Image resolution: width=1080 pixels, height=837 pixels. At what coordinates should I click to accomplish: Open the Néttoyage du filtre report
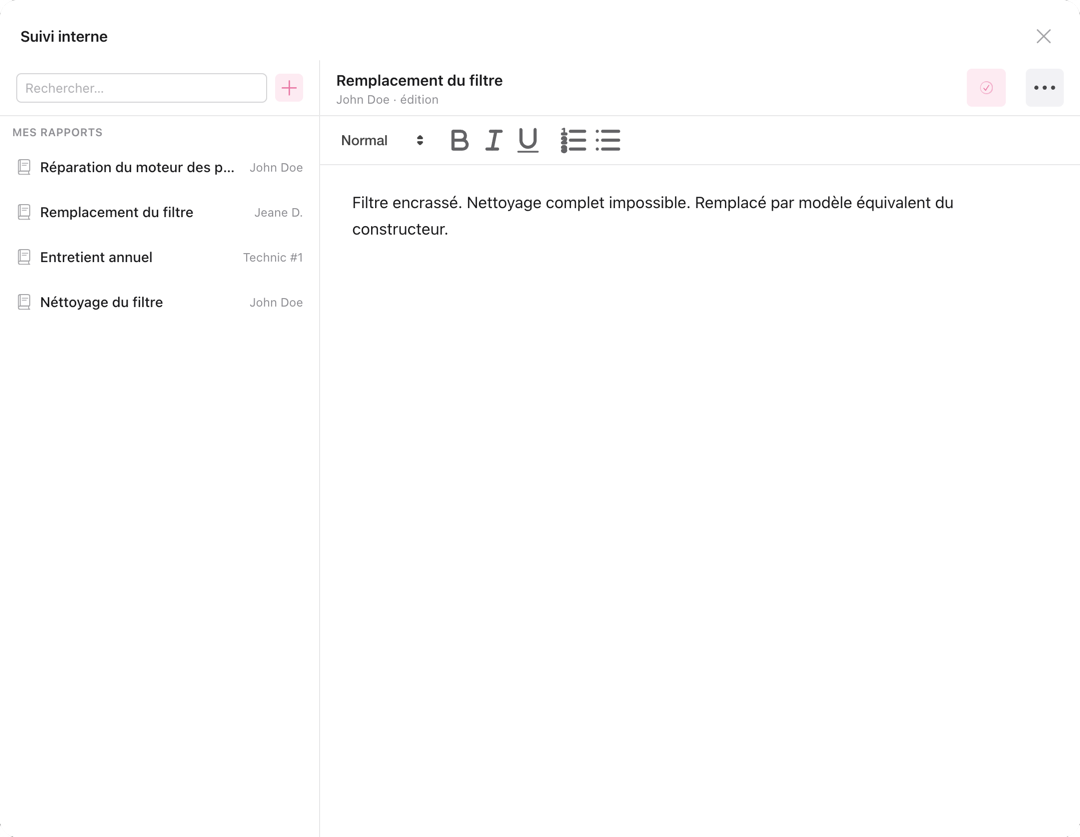[160, 302]
